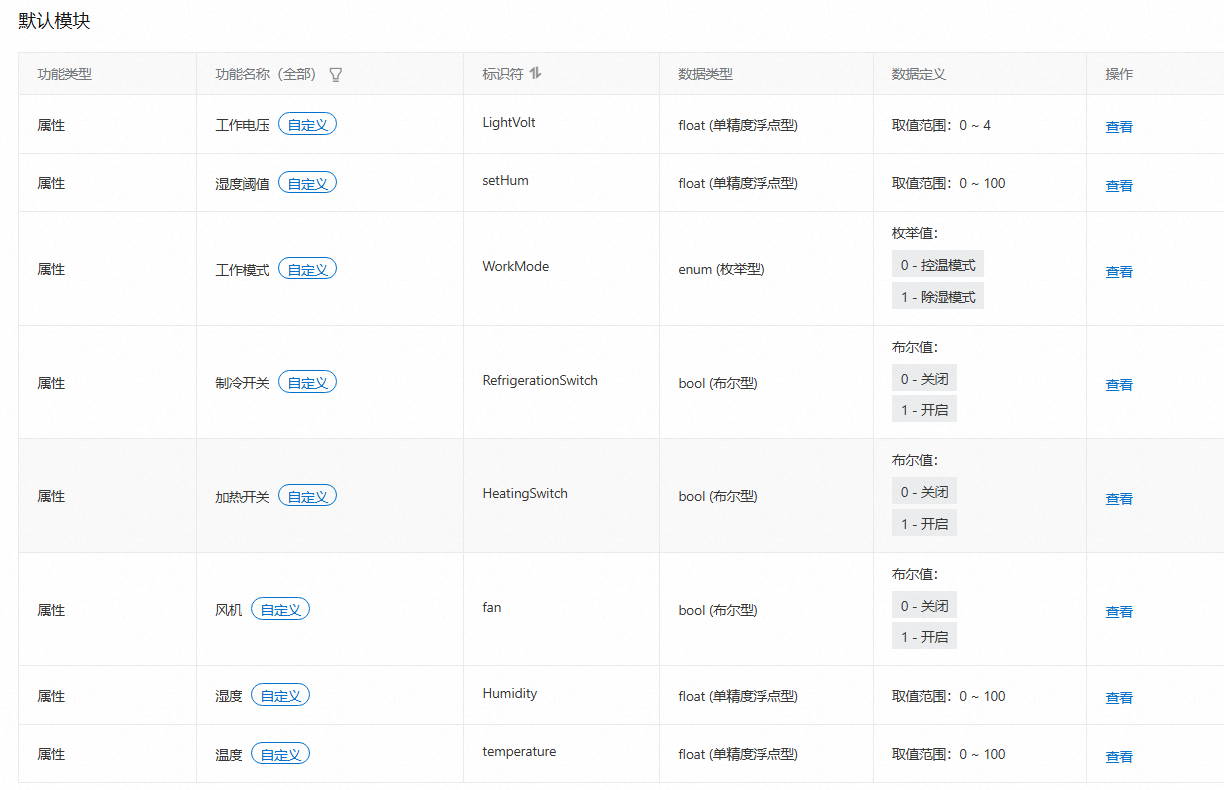Select the fan identifier text
This screenshot has height=790, width=1224.
492,607
